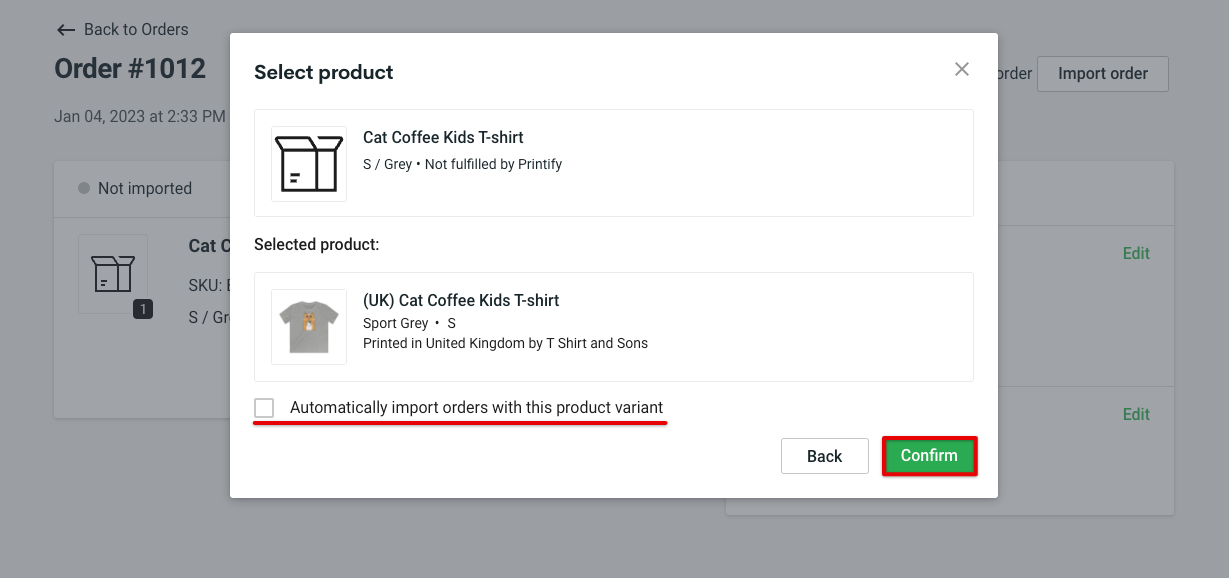Screen dimensions: 1229x578
Task: Click the Import order button
Action: click(1102, 73)
